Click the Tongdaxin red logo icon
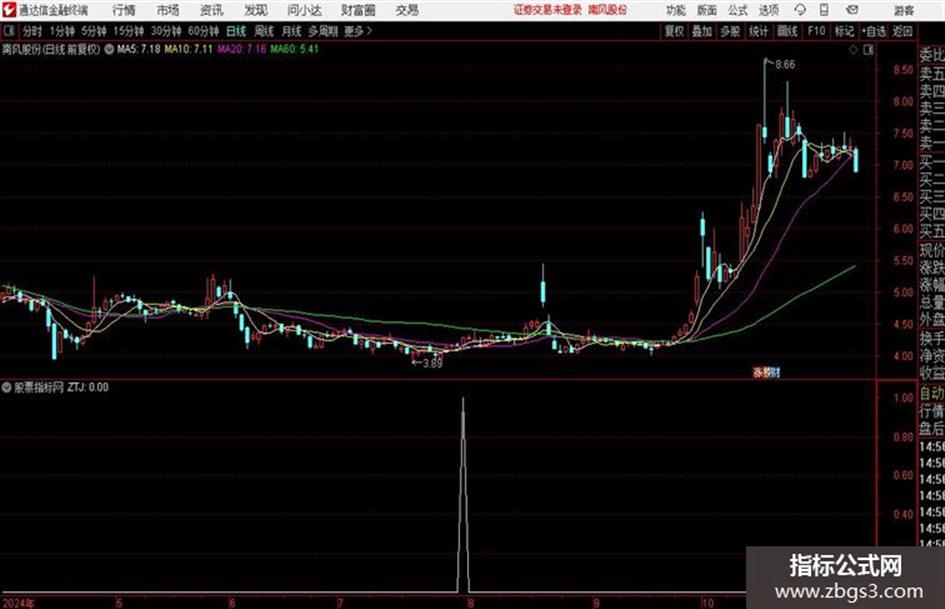Screen dimensions: 945x609 point(8,10)
